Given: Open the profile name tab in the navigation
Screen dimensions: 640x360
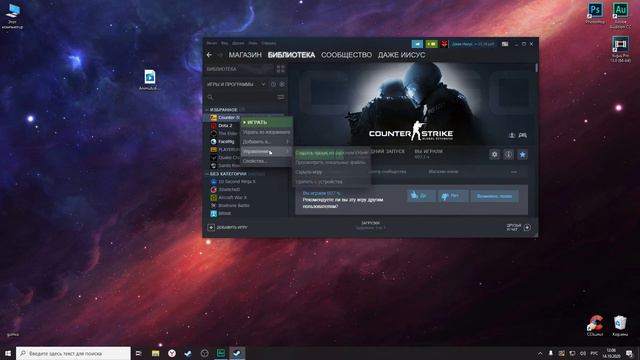Looking at the screenshot, I should [x=401, y=55].
